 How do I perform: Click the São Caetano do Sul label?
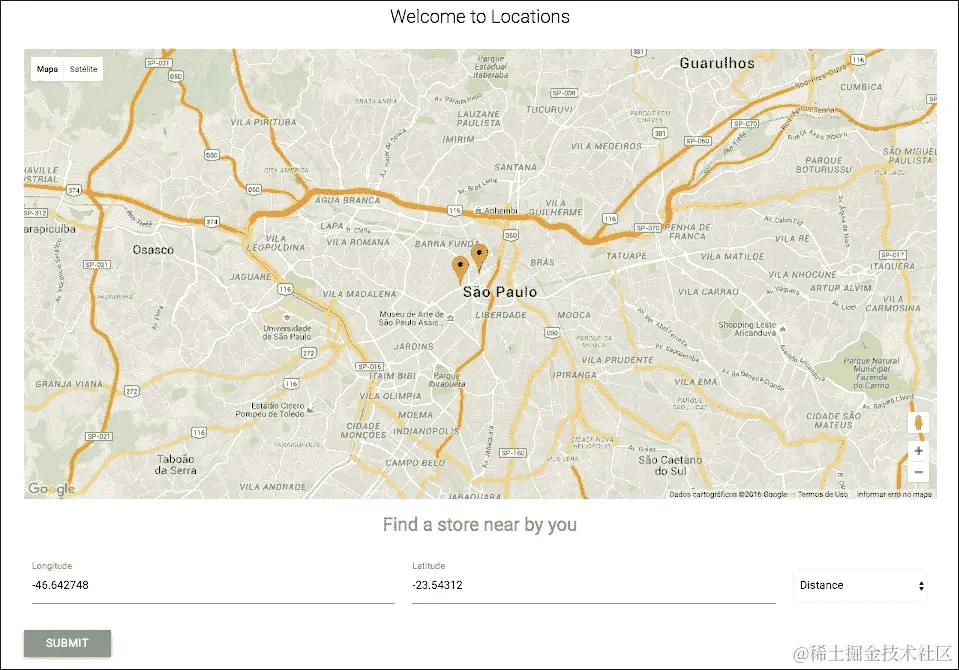coord(670,465)
